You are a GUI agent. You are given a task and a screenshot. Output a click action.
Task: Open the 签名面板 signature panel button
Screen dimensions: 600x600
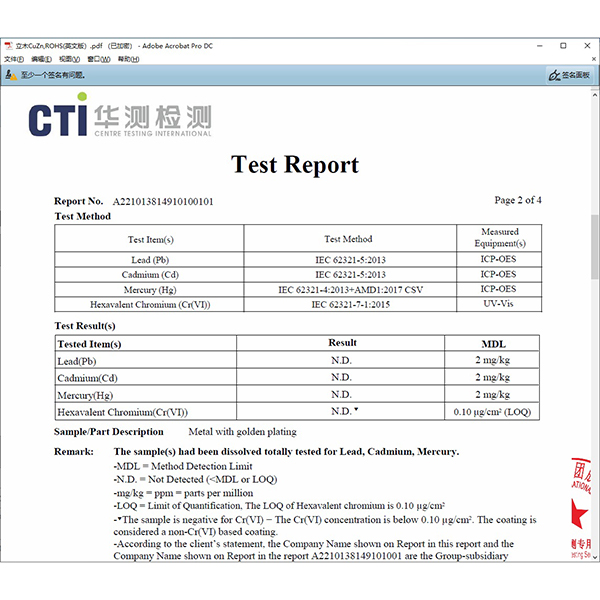coord(569,75)
